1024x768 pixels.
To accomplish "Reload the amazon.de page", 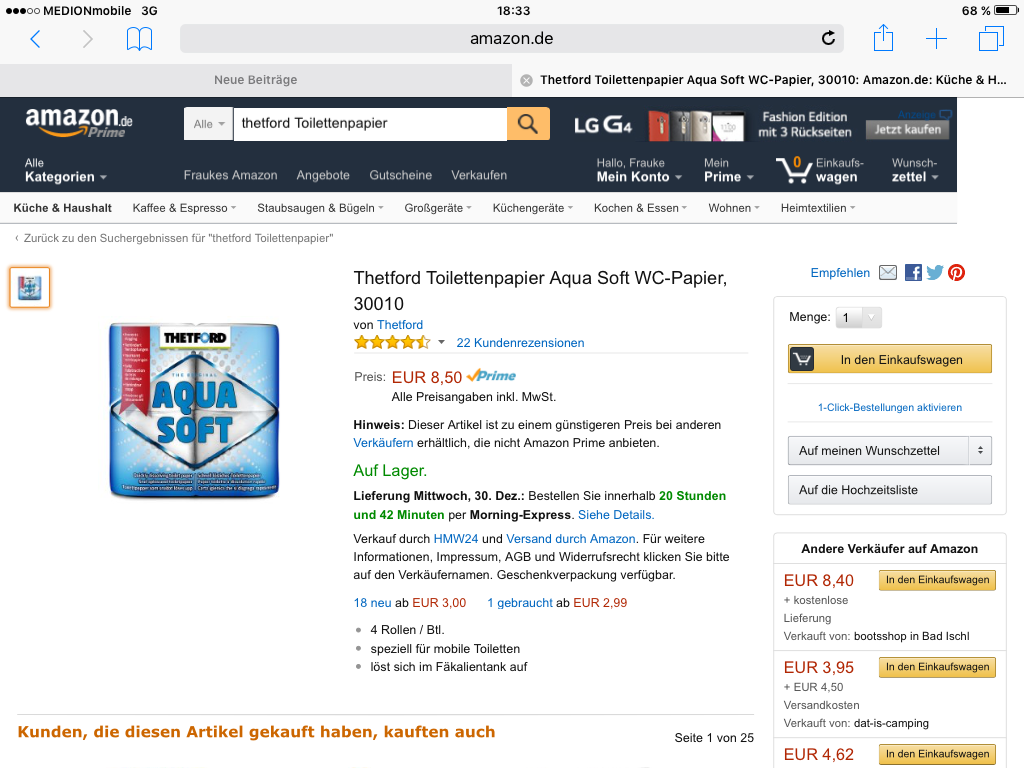I will [x=828, y=39].
